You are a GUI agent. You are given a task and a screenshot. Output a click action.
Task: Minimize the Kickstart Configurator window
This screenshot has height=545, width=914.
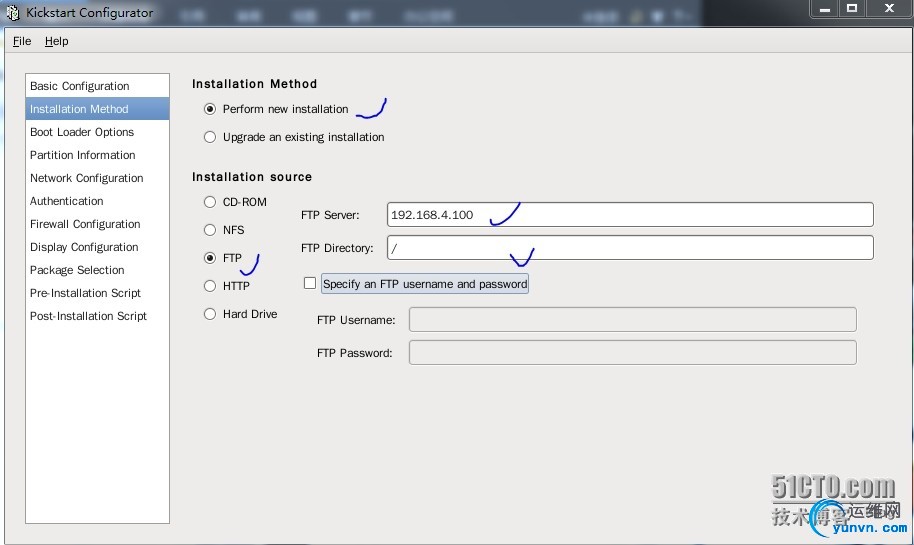824,9
